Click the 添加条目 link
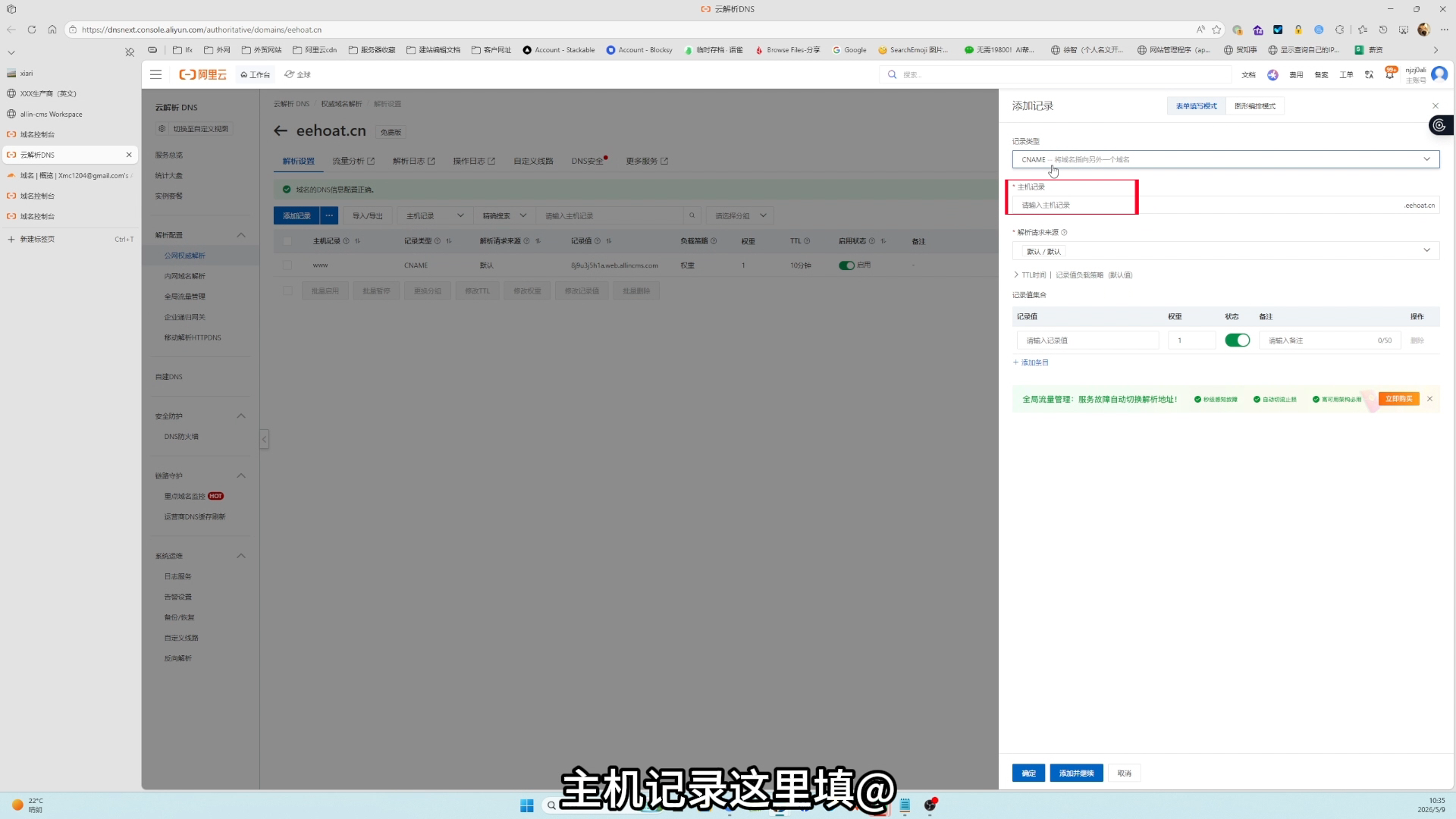 (1031, 362)
